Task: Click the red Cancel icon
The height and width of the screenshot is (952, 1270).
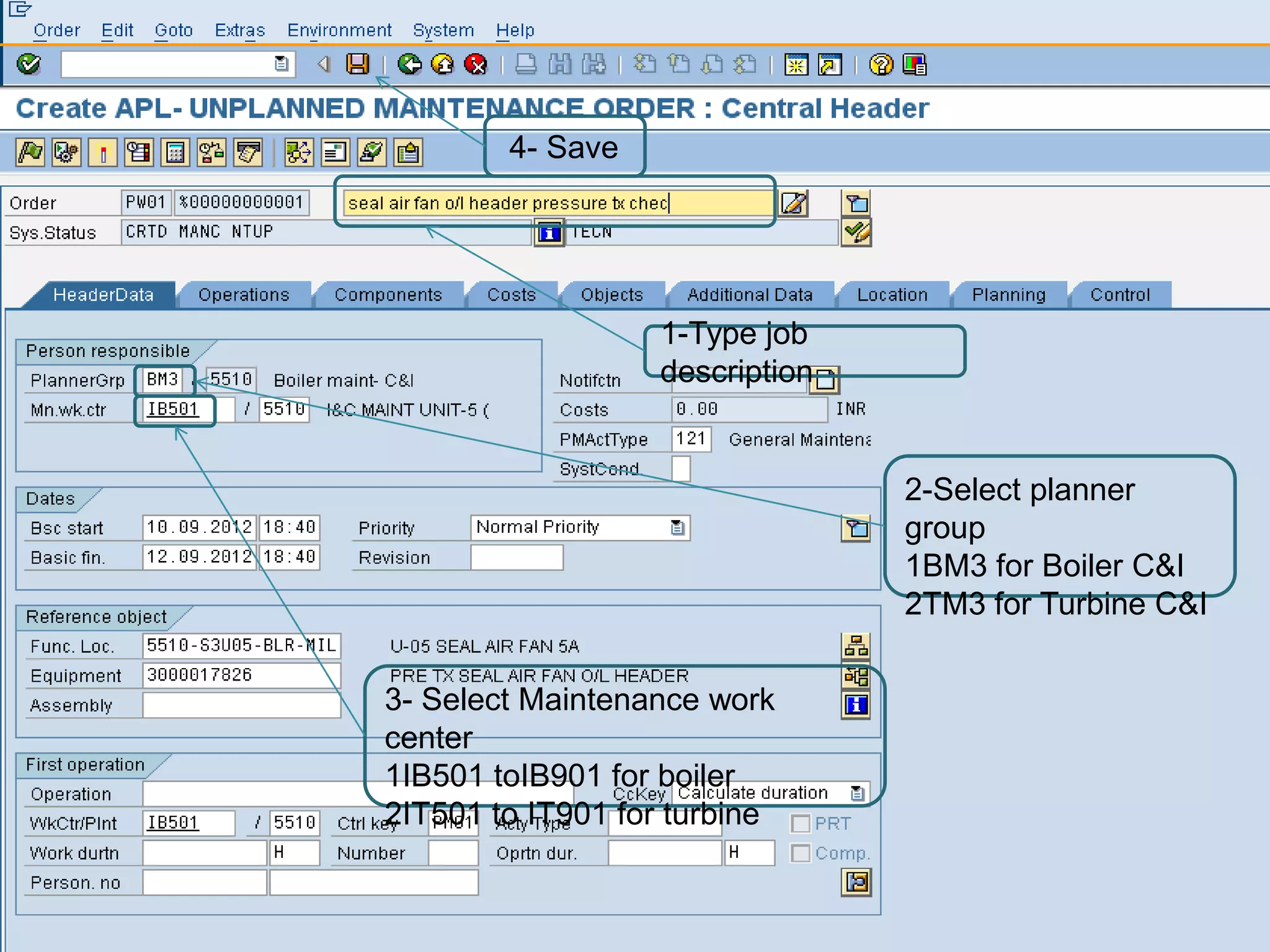Action: coord(476,64)
